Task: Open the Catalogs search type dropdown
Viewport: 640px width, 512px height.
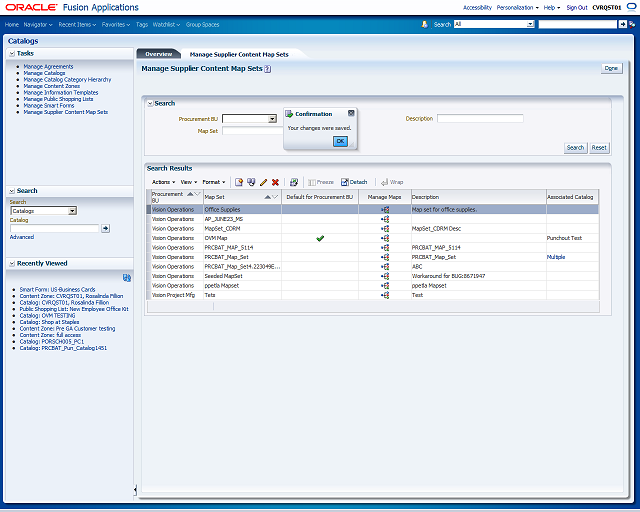Action: [72, 211]
